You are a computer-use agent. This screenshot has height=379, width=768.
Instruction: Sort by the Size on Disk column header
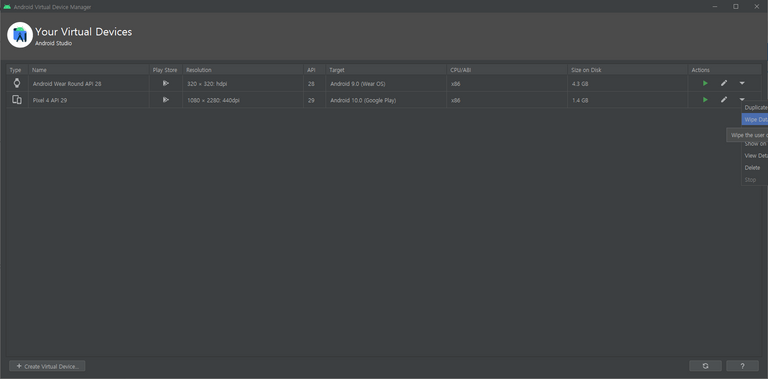point(627,70)
